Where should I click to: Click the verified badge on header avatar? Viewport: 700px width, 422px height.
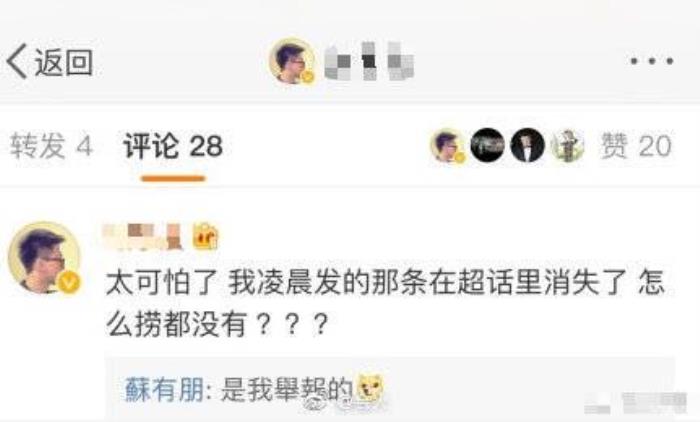[307, 77]
